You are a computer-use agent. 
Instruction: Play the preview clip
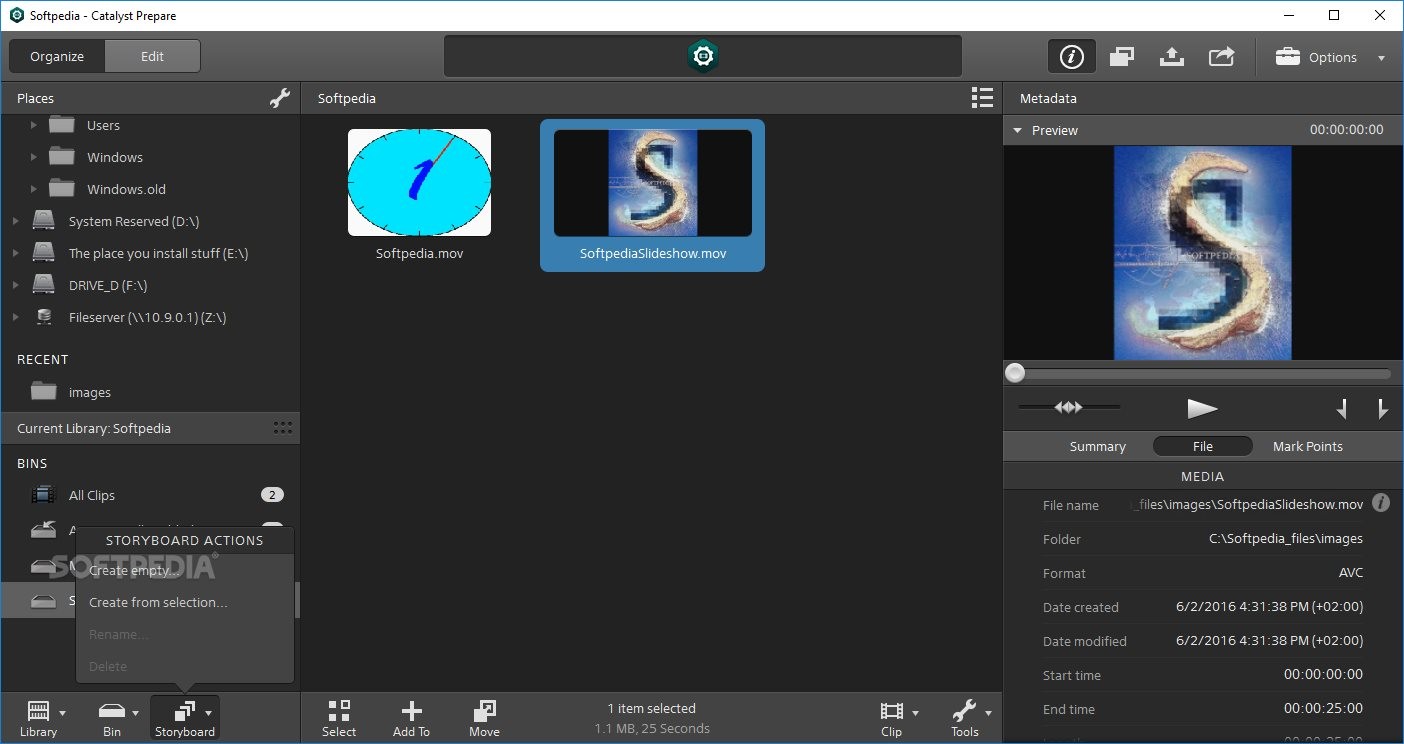(x=1202, y=408)
